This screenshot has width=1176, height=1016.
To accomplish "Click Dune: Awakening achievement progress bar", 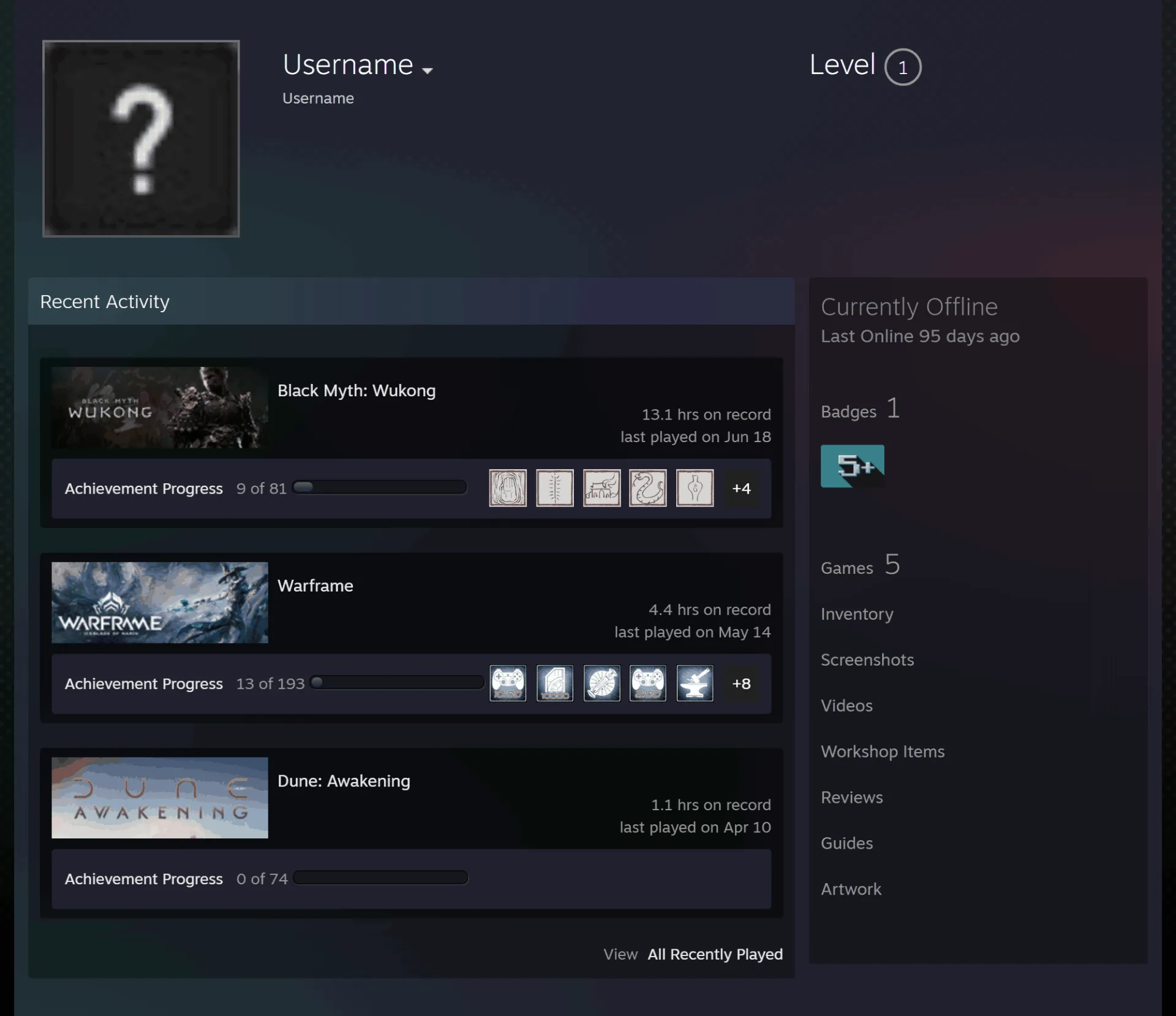I will (380, 878).
